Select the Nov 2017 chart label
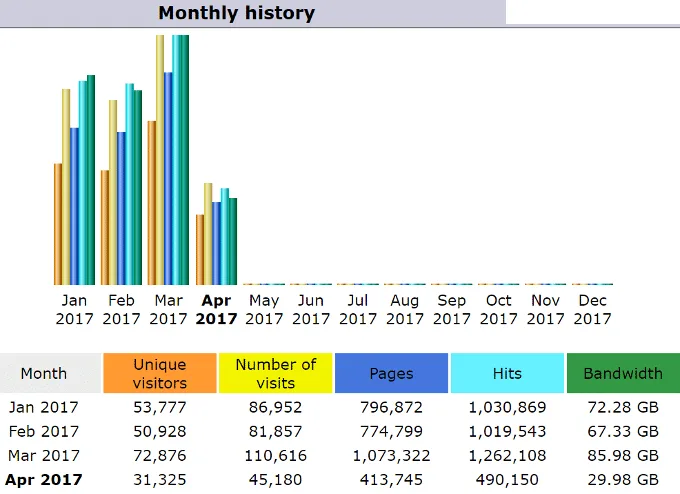 (546, 309)
